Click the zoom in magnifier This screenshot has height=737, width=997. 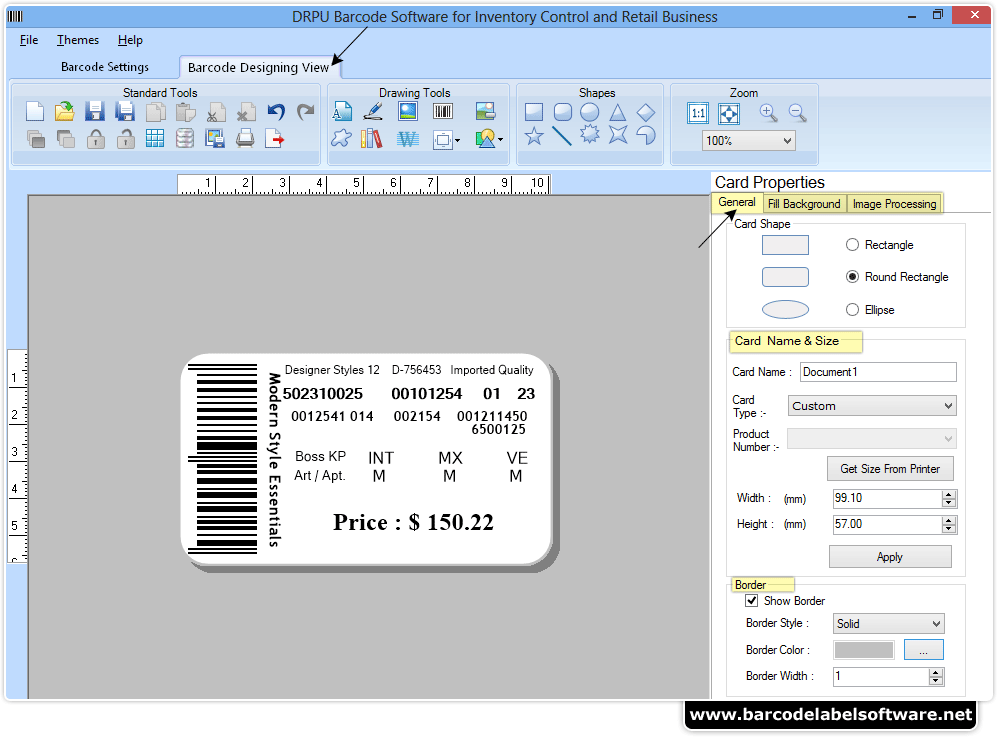click(769, 113)
